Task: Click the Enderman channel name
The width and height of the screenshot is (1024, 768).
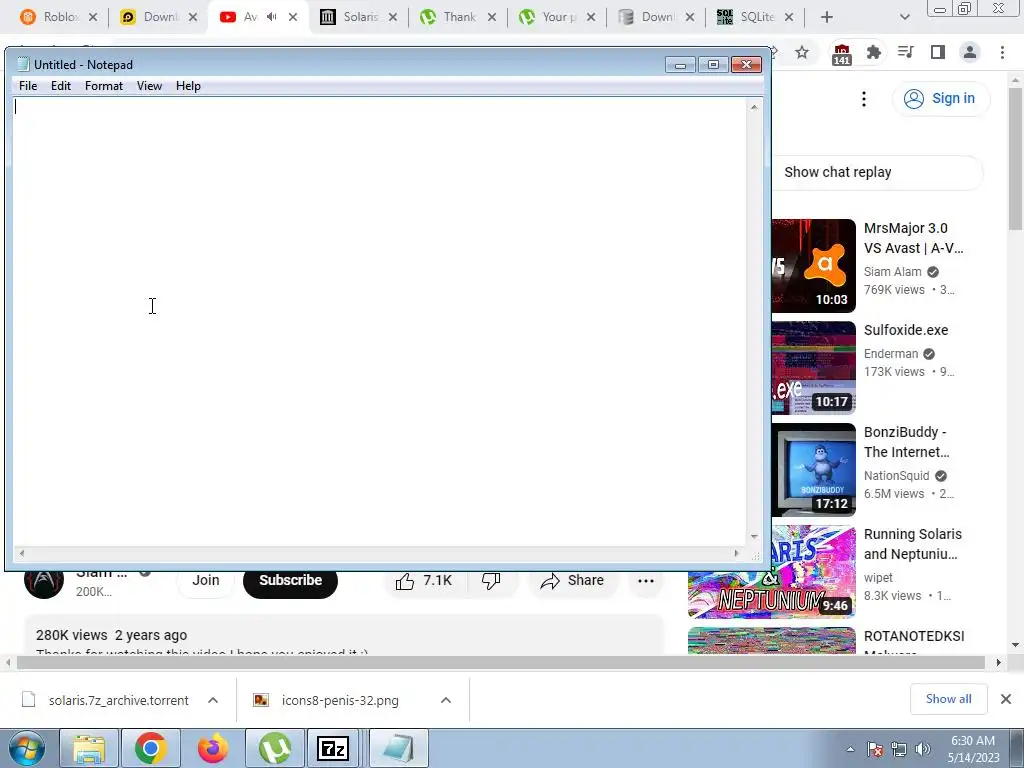Action: coord(891,354)
